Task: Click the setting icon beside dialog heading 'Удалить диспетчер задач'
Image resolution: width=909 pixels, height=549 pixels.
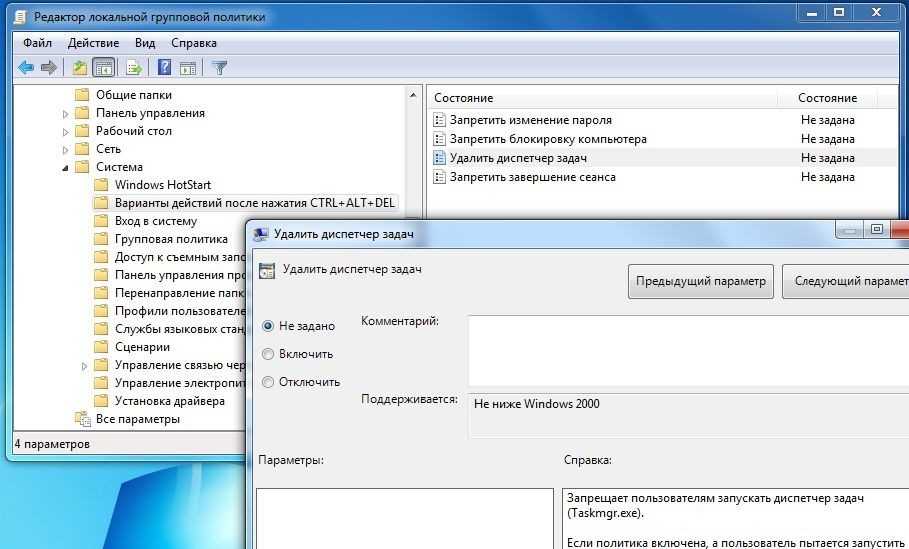Action: pos(267,271)
